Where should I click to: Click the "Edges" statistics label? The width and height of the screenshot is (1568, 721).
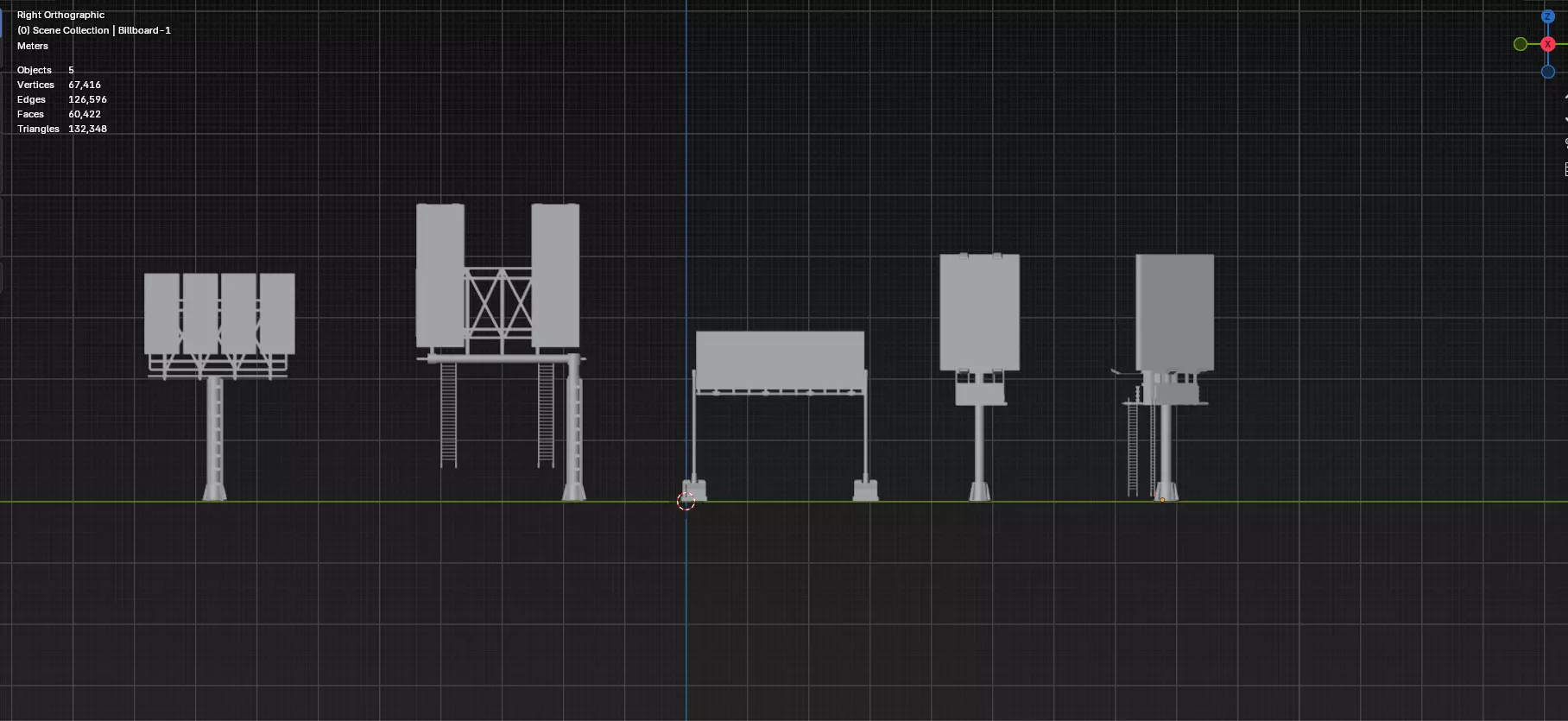tap(31, 99)
